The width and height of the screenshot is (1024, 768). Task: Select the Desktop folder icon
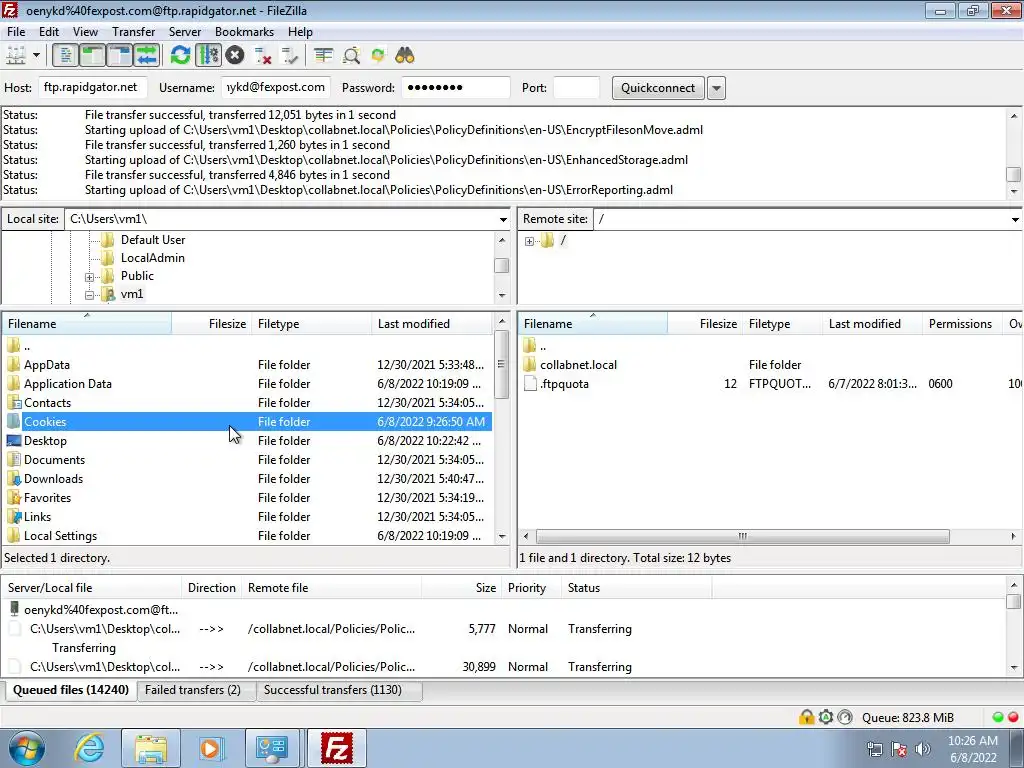(x=14, y=441)
